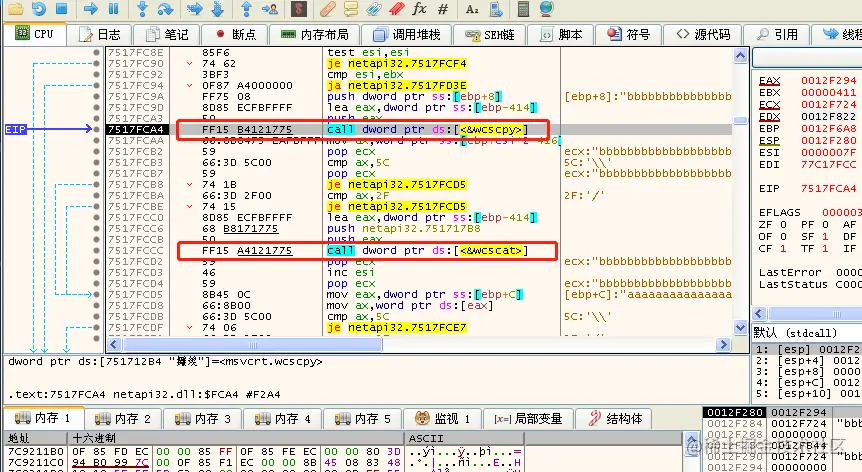Pause execution with the pause icon
The image size is (862, 472).
113,8
